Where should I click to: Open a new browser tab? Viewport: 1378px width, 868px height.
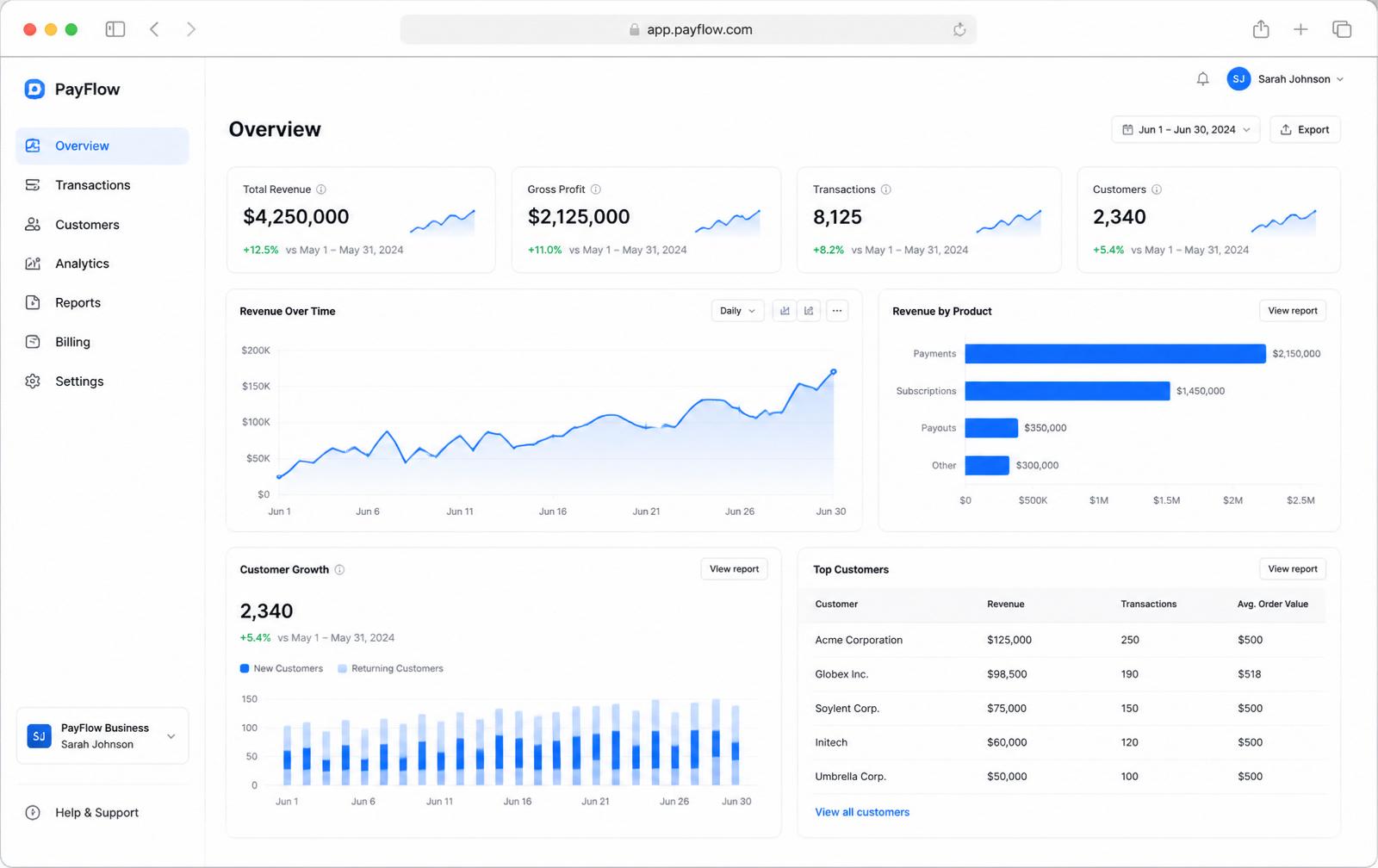coord(1300,29)
